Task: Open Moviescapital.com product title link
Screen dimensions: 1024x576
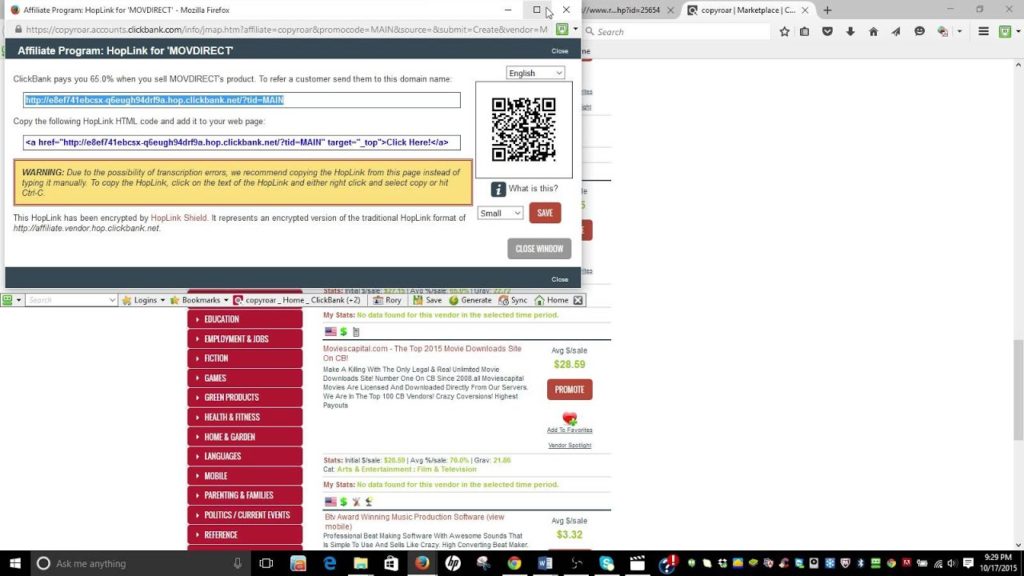Action: click(x=422, y=353)
